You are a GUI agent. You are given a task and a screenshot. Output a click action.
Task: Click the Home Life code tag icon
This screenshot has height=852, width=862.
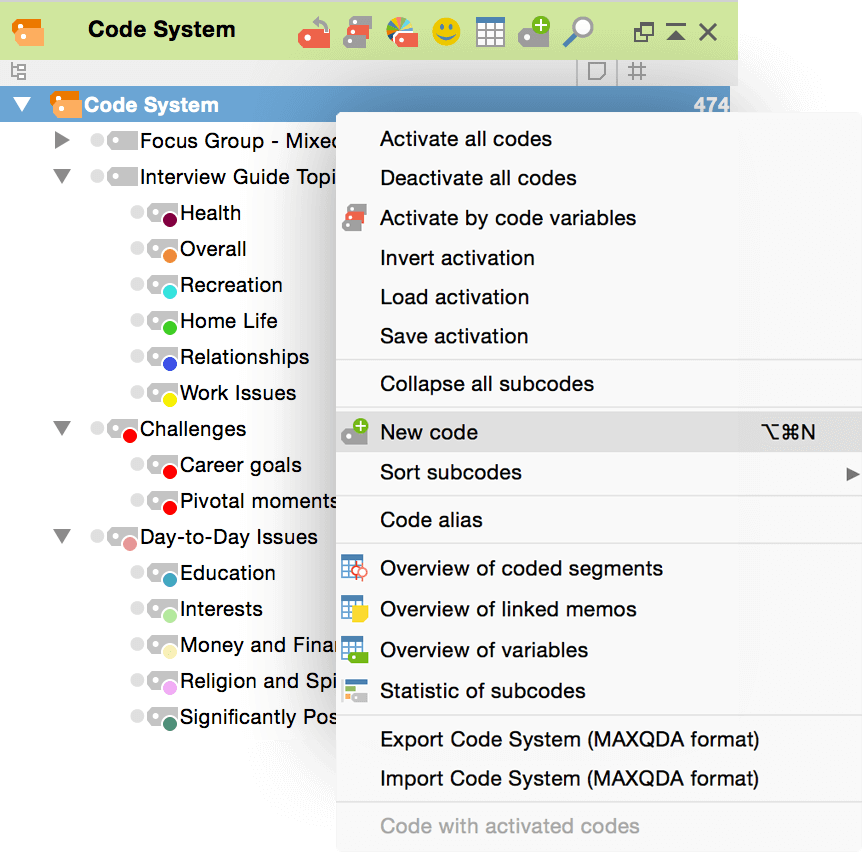tap(163, 322)
